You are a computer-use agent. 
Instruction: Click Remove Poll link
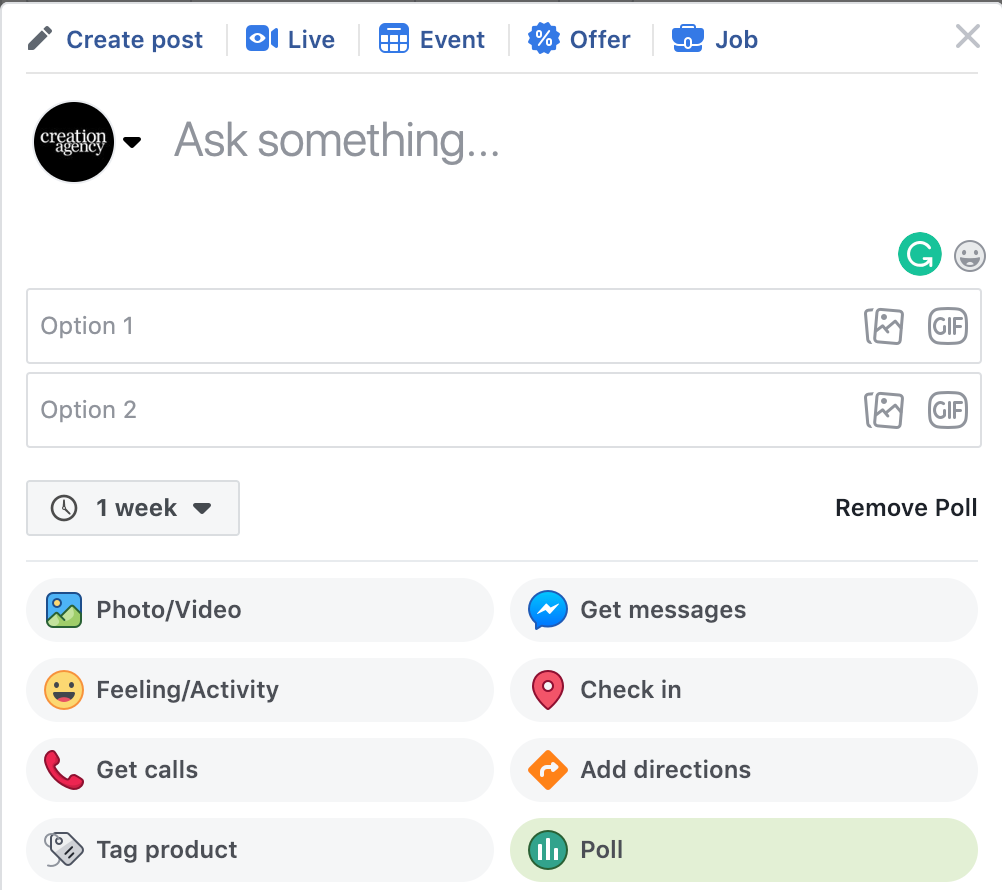906,508
